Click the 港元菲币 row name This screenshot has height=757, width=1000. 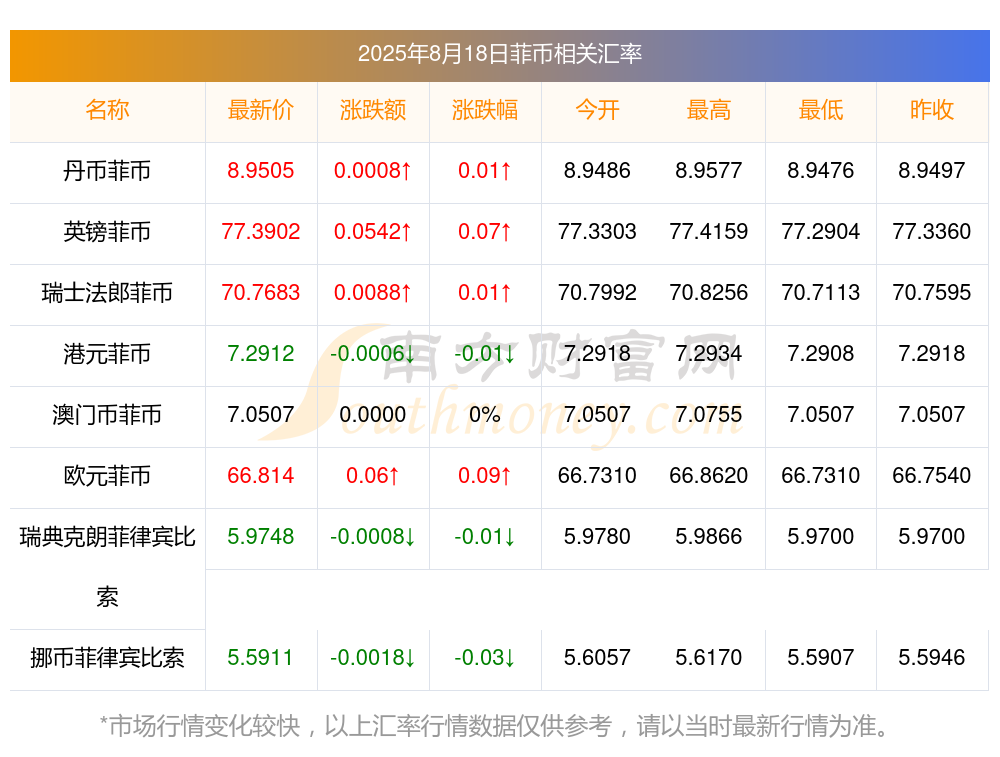coord(107,353)
